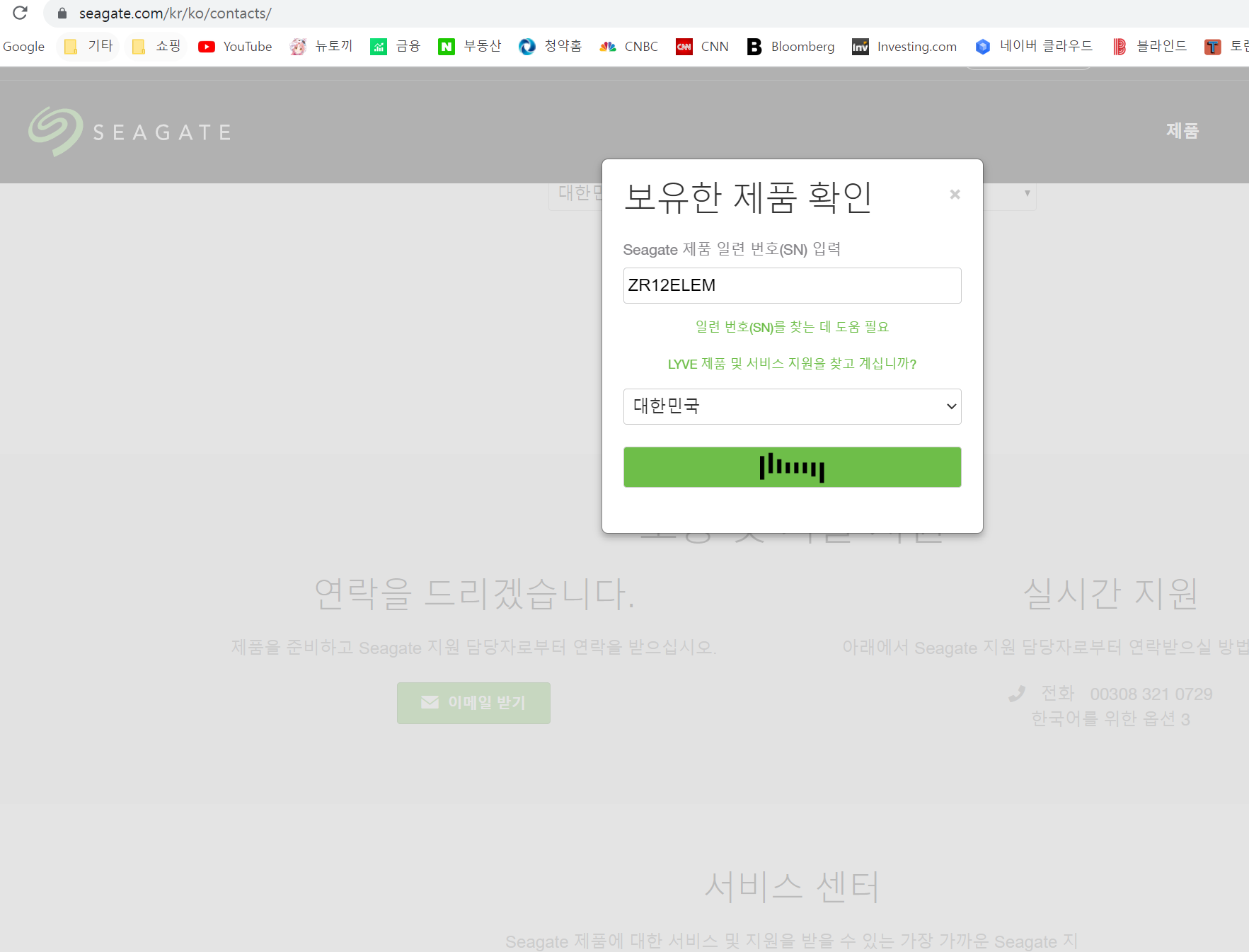Open the 제품 menu in header
The height and width of the screenshot is (952, 1249).
(1182, 130)
